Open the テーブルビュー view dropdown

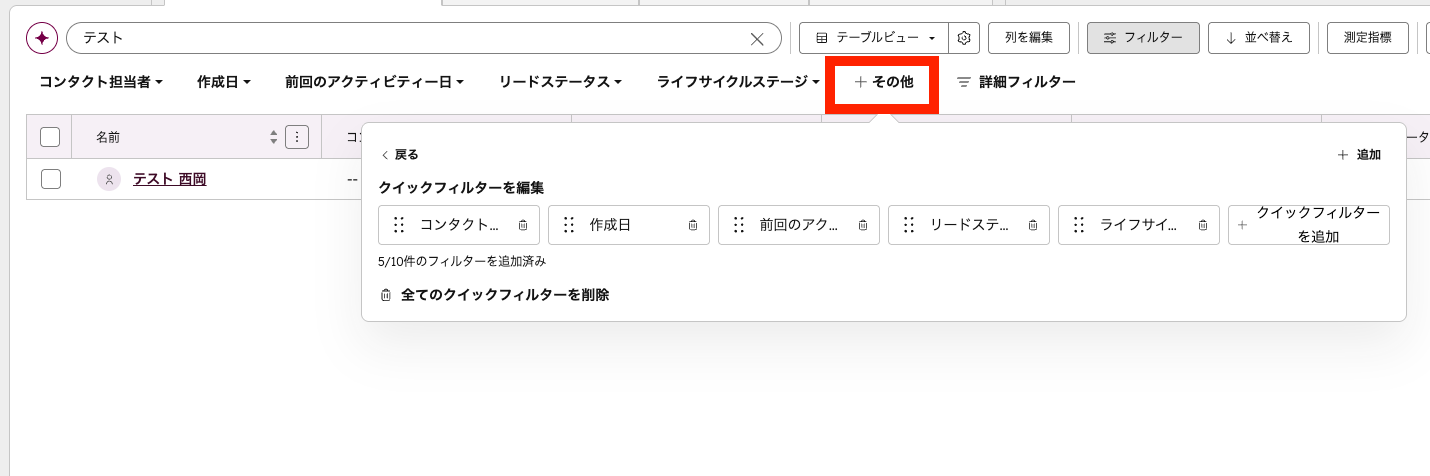click(x=875, y=38)
